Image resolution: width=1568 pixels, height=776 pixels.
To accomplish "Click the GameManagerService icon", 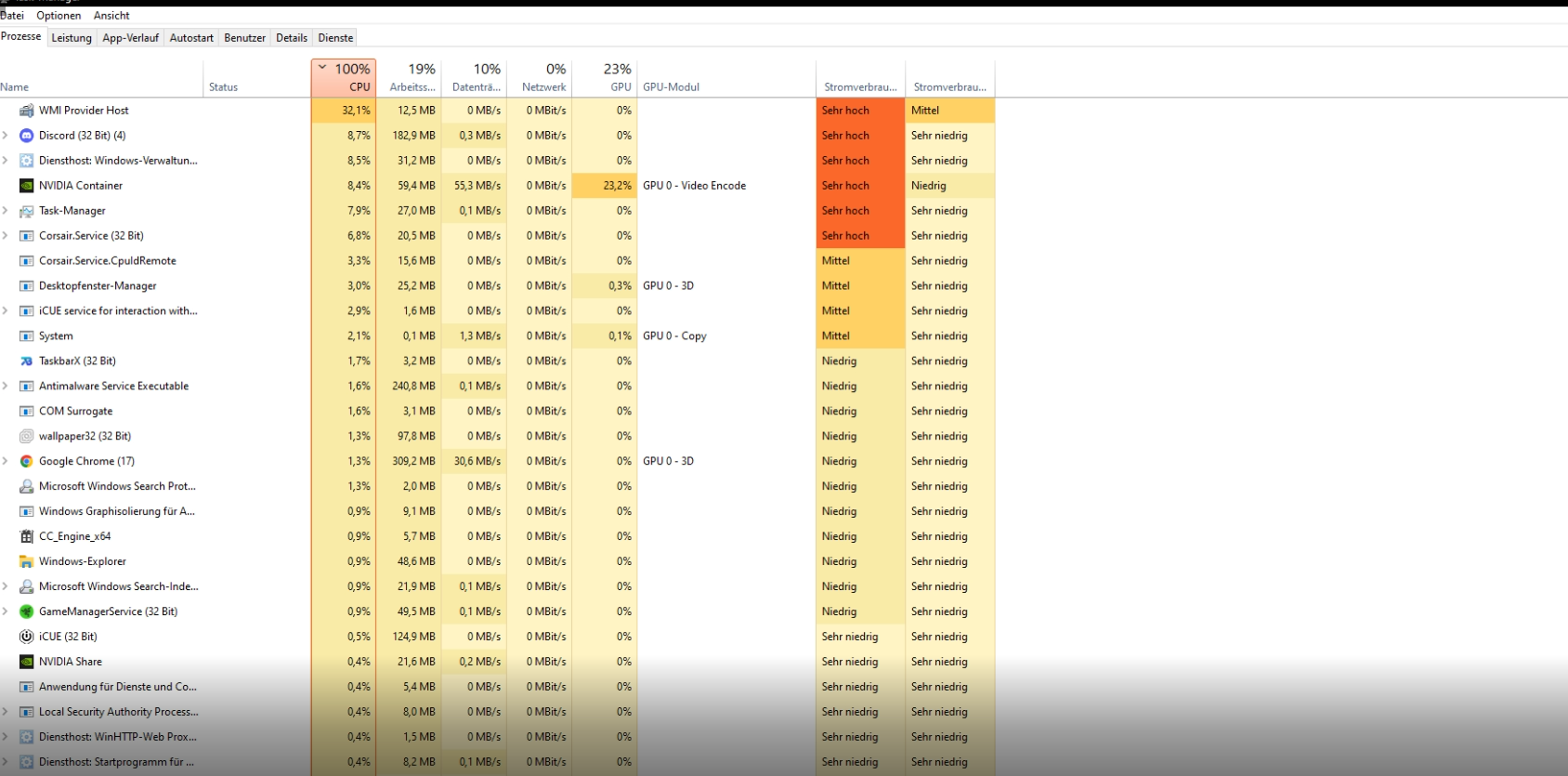I will coord(27,612).
